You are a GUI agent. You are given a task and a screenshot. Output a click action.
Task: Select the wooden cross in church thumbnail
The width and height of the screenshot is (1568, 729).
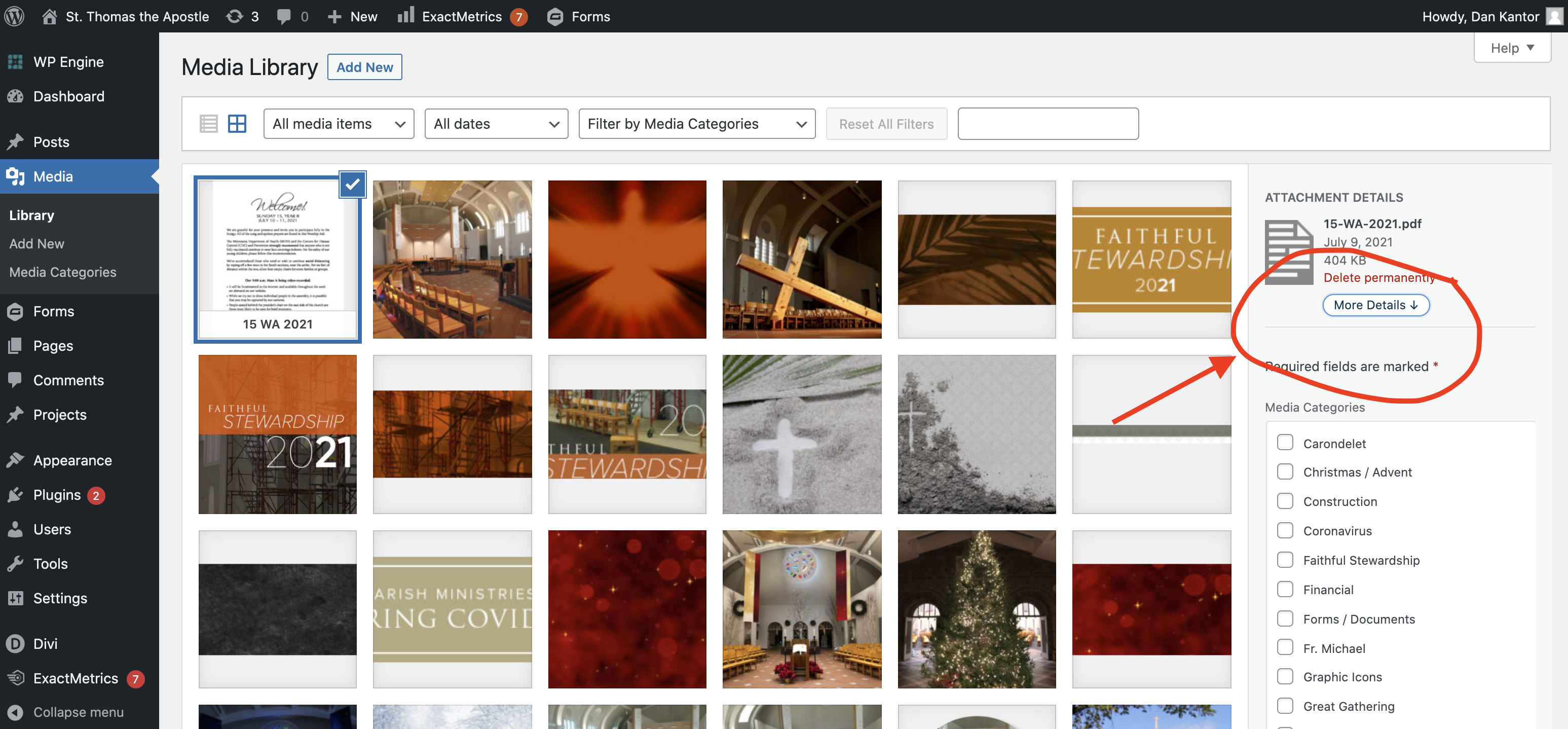pyautogui.click(x=802, y=260)
